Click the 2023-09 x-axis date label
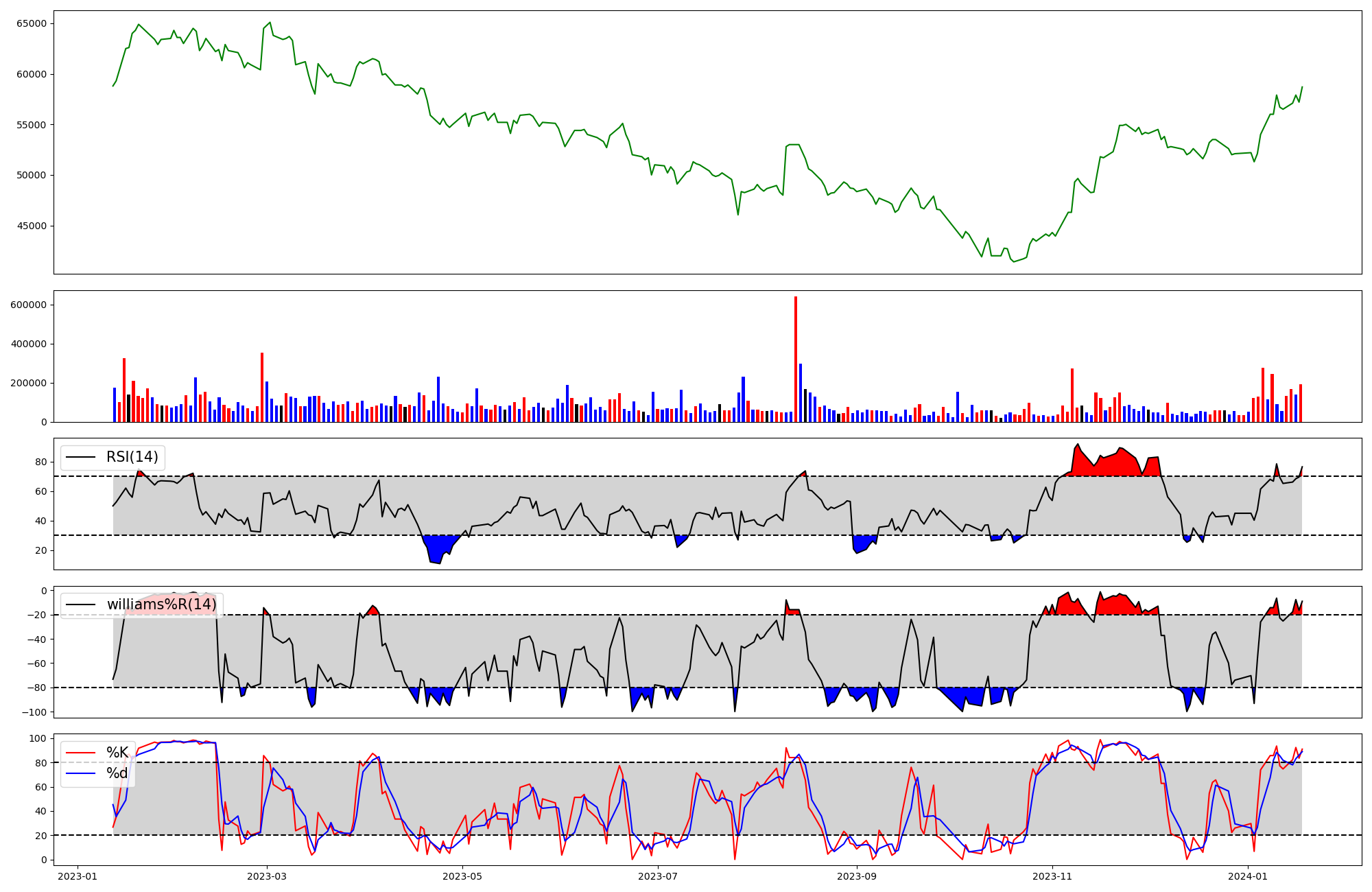1372x892 pixels. [857, 876]
